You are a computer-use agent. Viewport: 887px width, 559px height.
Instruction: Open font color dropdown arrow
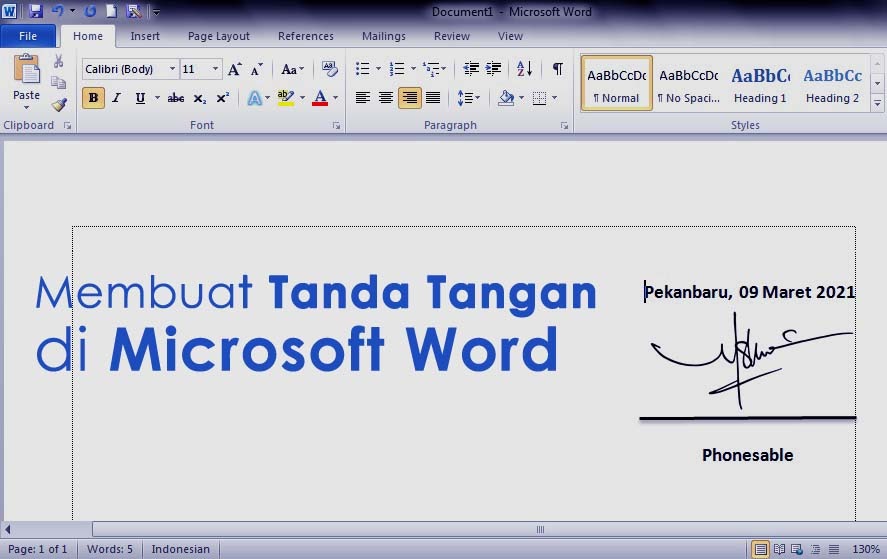335,98
